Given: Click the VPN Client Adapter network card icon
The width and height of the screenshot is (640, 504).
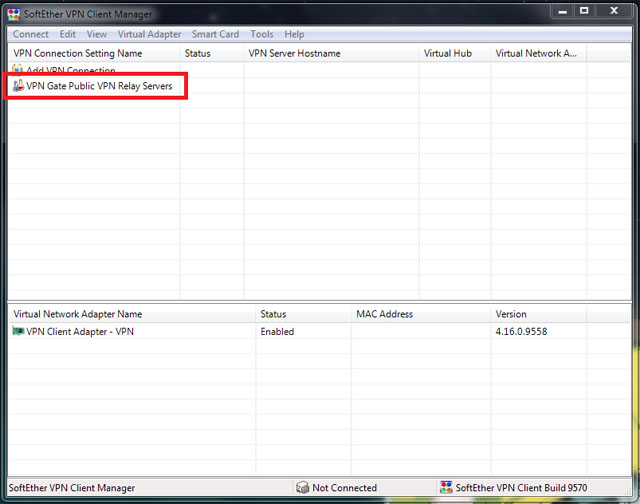Looking at the screenshot, I should pos(18,331).
